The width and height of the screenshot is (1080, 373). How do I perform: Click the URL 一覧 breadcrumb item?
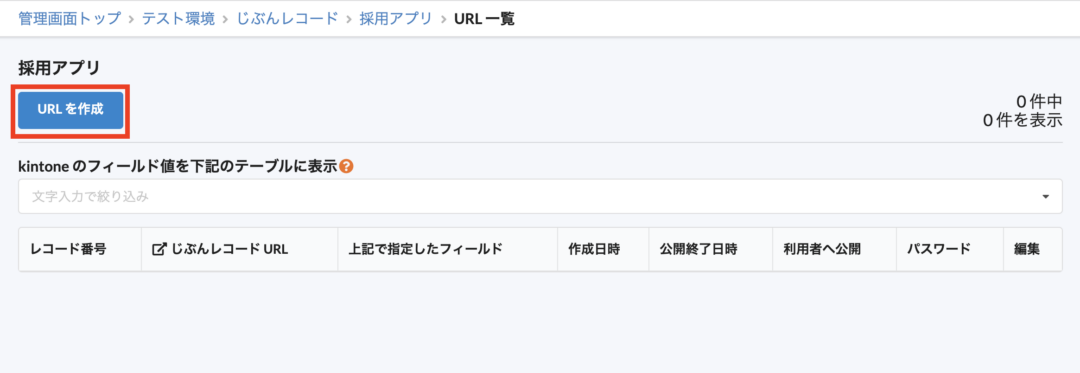tap(484, 19)
